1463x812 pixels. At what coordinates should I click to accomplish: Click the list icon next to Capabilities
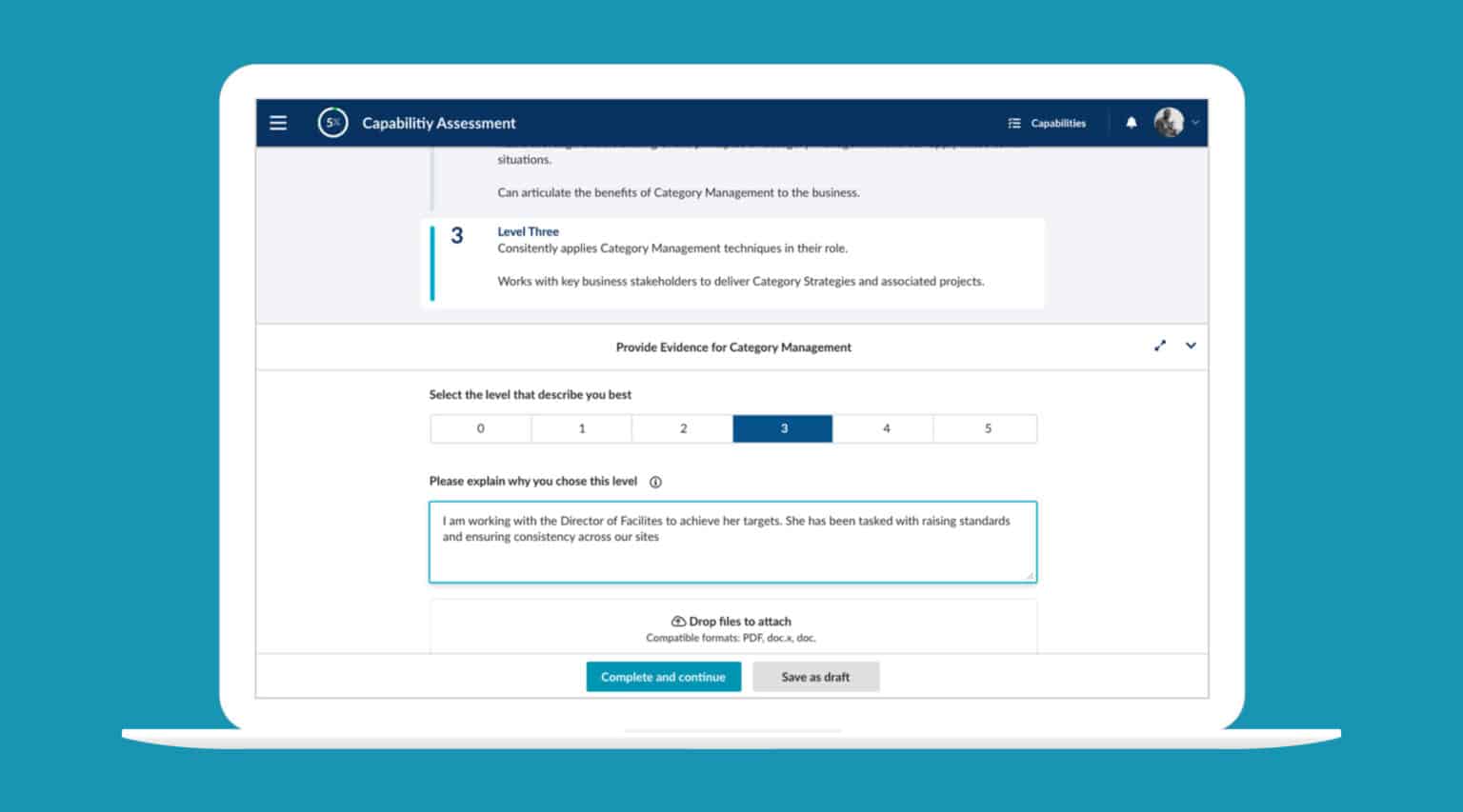[1012, 123]
